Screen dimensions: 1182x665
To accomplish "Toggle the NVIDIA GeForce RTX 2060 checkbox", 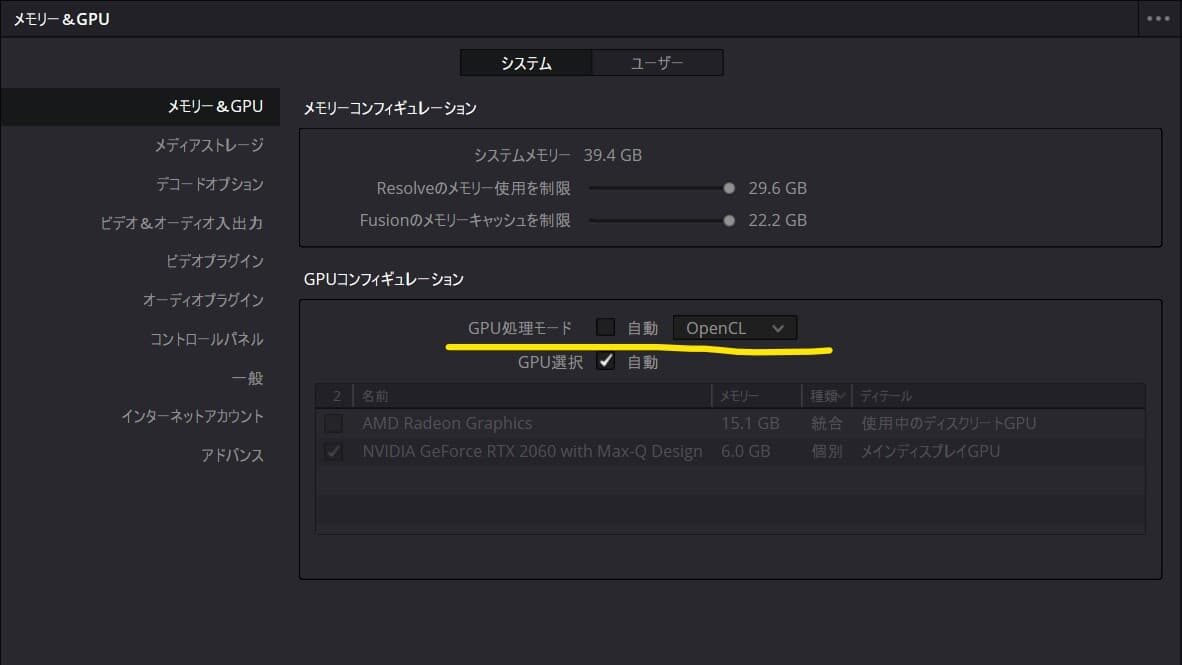I will point(334,452).
